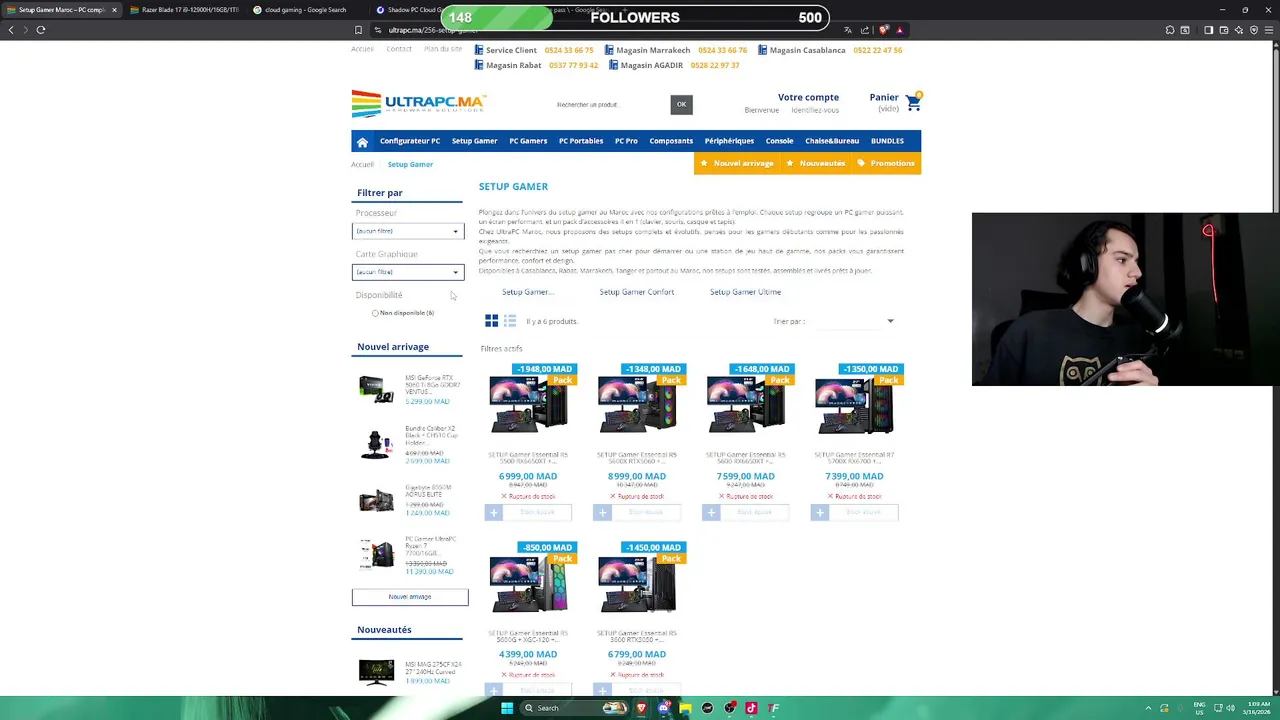The image size is (1280, 720).
Task: Click the plus icon under the 6 999,00 MAD setup
Action: (493, 512)
